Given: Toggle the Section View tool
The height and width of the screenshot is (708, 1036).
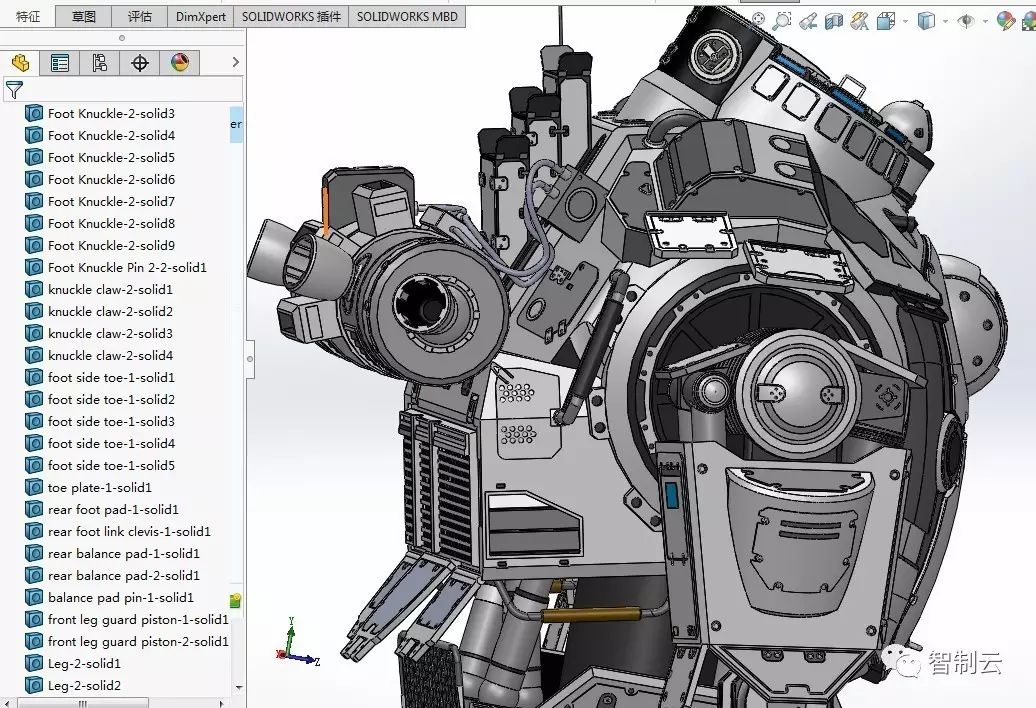Looking at the screenshot, I should 834,21.
